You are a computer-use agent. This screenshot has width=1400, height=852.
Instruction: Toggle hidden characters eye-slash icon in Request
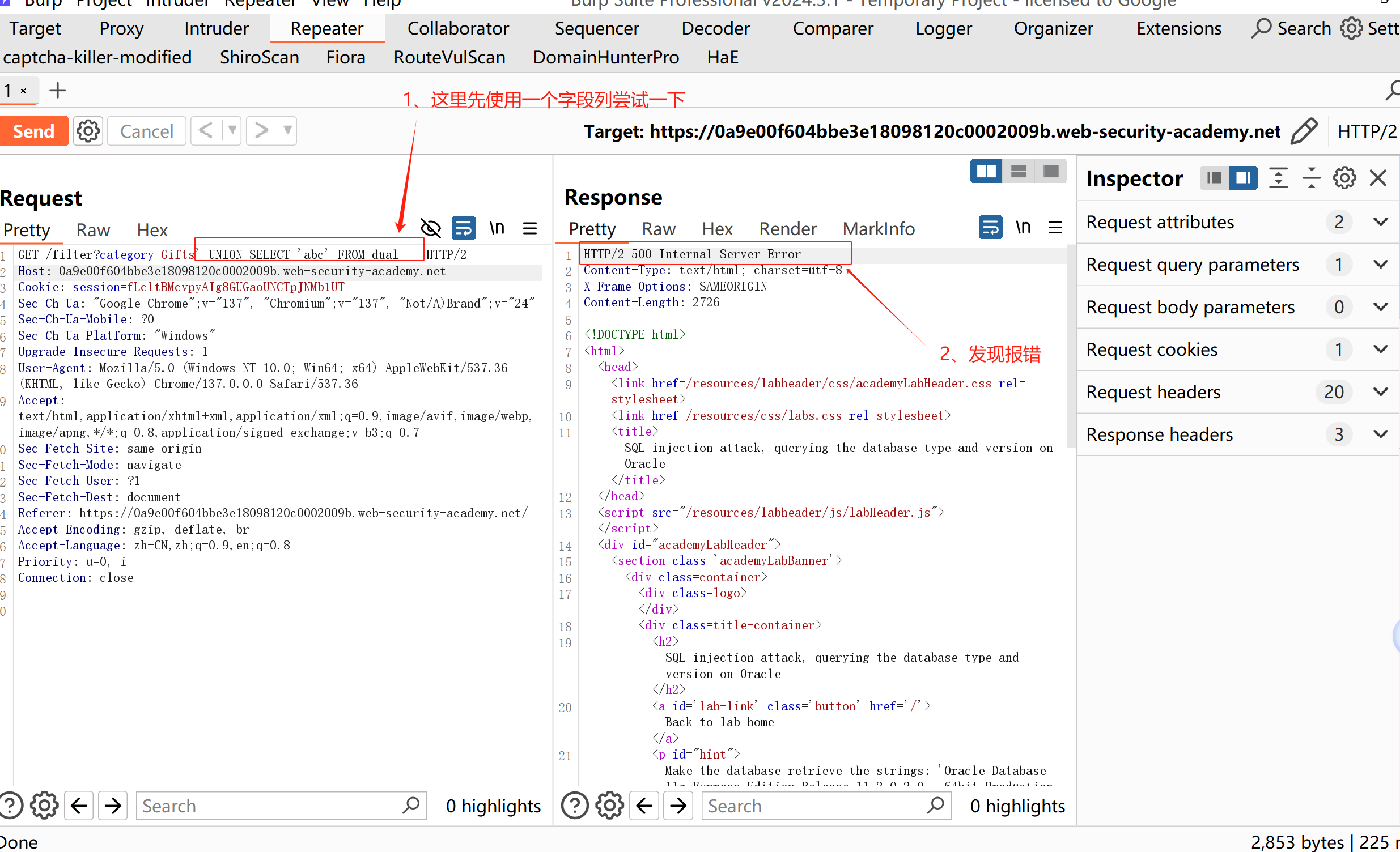pyautogui.click(x=431, y=228)
